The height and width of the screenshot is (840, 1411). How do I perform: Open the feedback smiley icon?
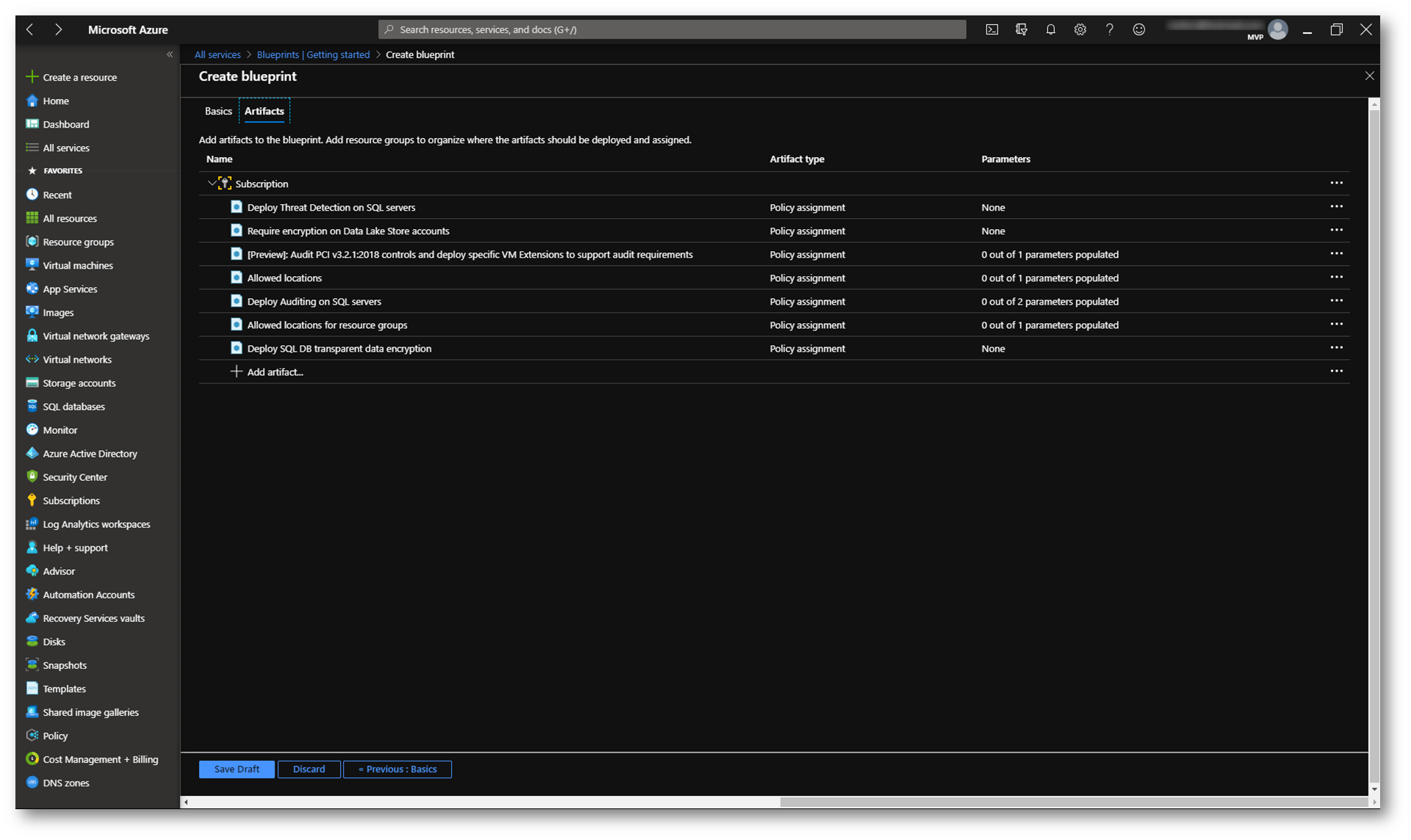1138,29
